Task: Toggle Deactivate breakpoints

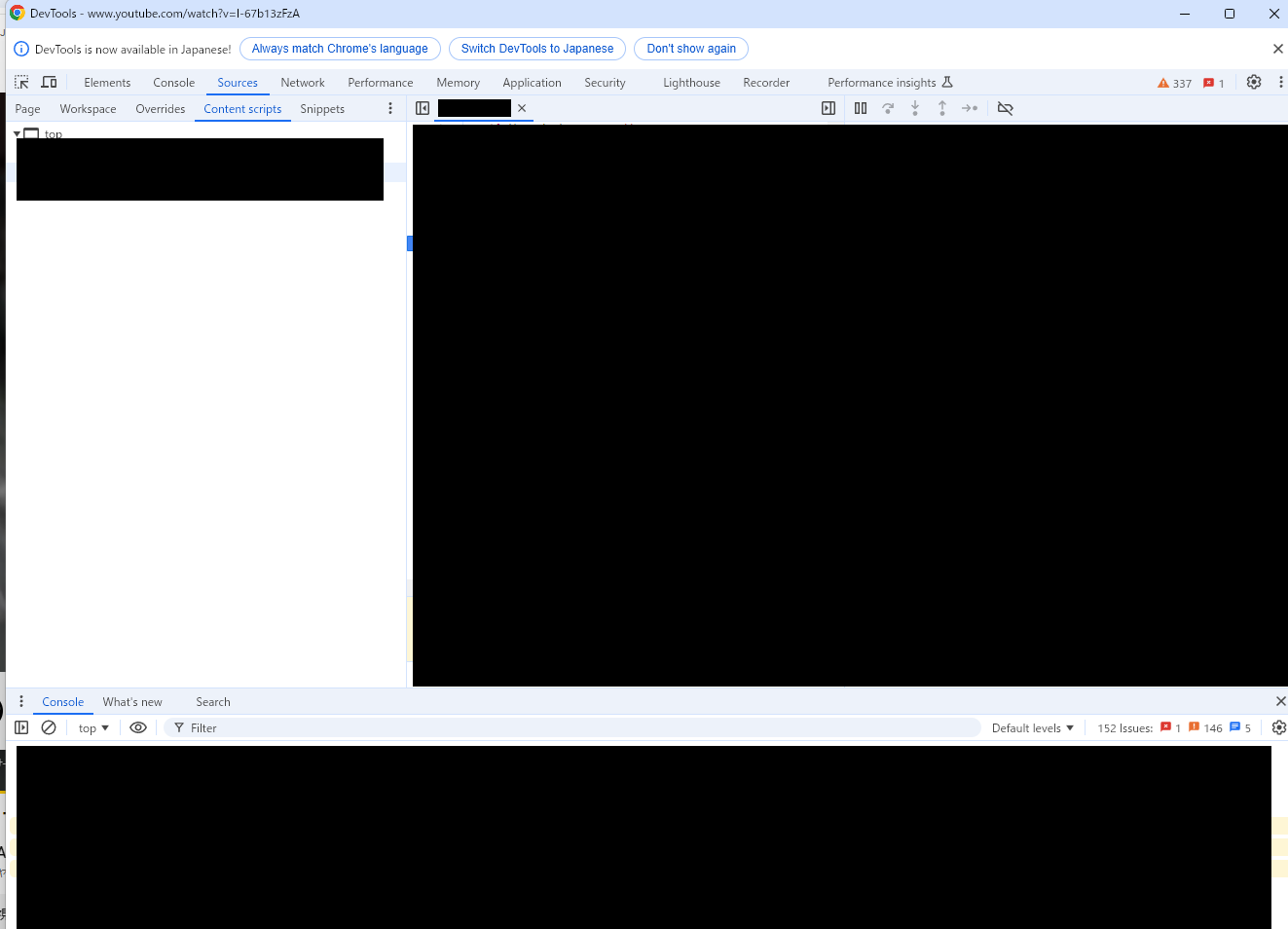Action: pyautogui.click(x=1005, y=108)
